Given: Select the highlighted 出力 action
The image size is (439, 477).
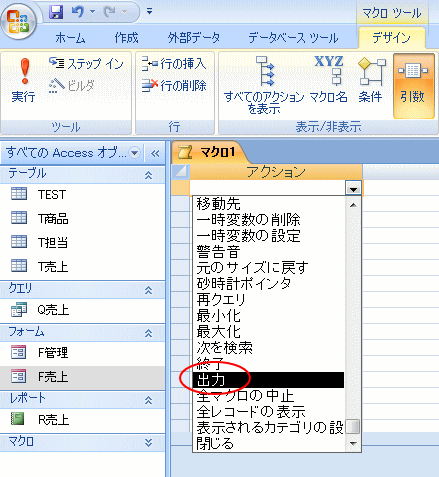Looking at the screenshot, I should [x=269, y=380].
